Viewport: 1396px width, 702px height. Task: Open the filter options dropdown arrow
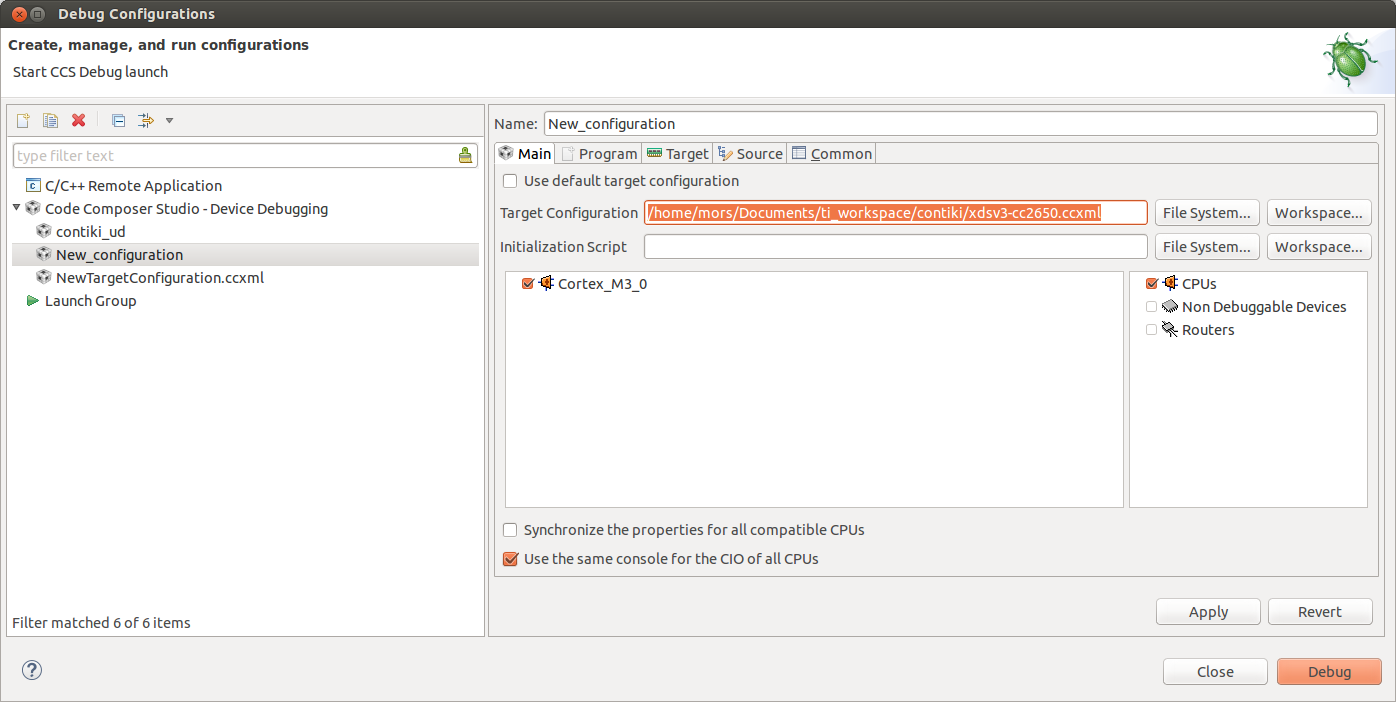click(169, 121)
